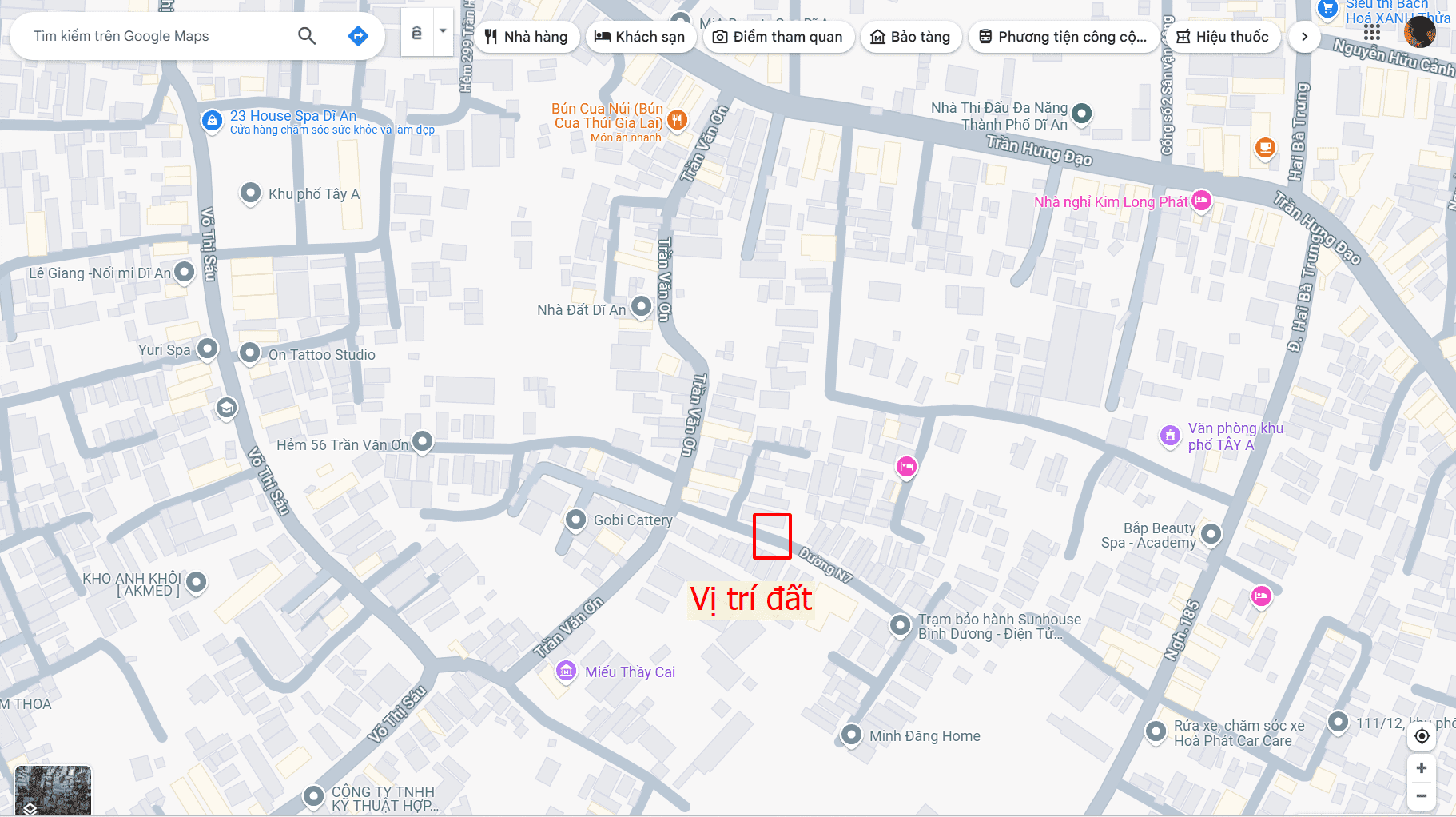Select the Gobi Cattery place marker
Screen dimensions: 1456x817
[575, 520]
